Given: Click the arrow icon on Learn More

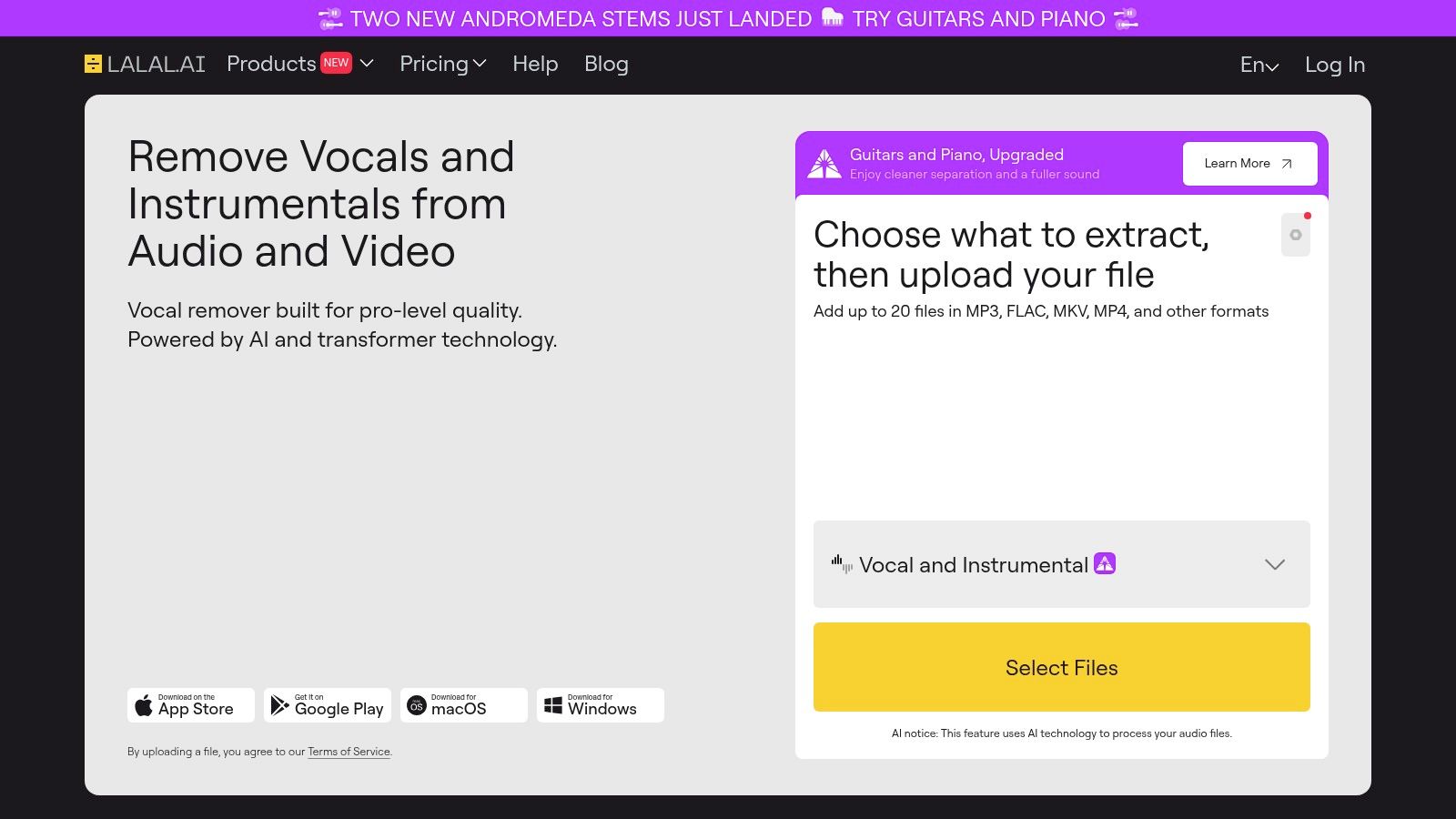Looking at the screenshot, I should click(x=1287, y=164).
